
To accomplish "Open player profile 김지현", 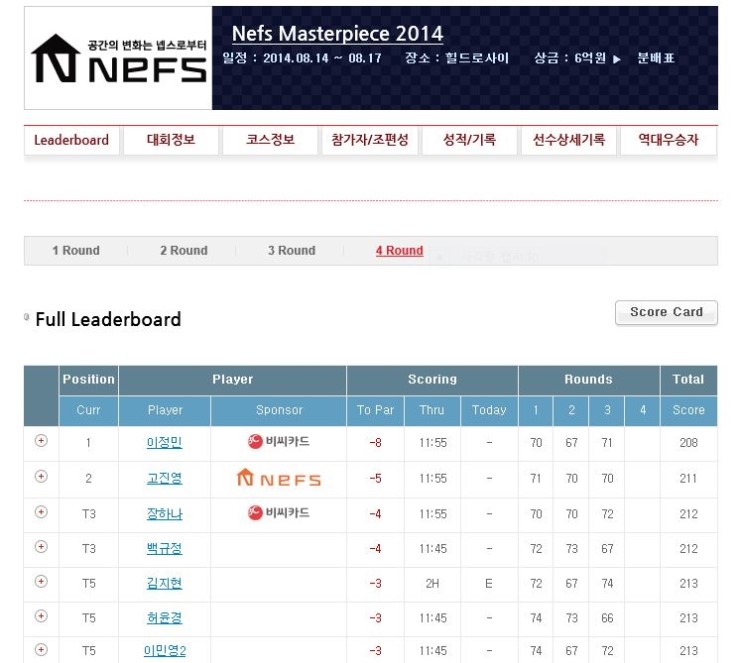I will click(x=164, y=584).
